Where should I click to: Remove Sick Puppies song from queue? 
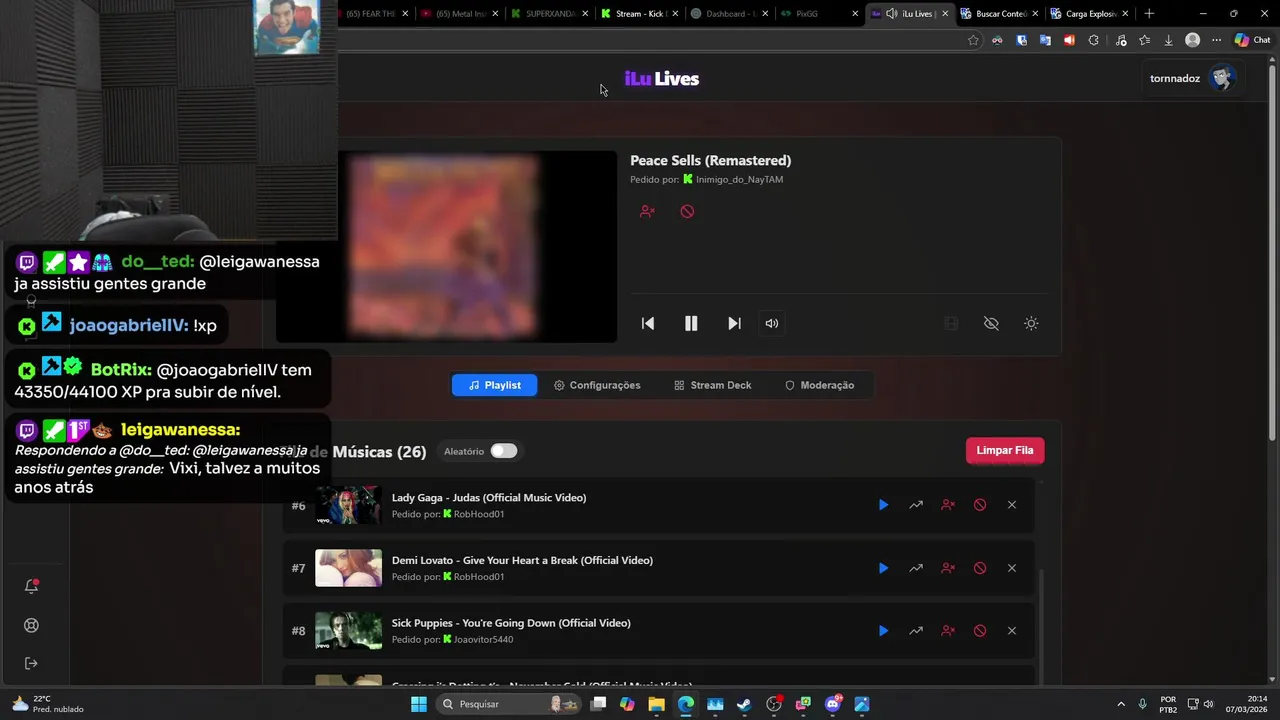(x=1012, y=631)
